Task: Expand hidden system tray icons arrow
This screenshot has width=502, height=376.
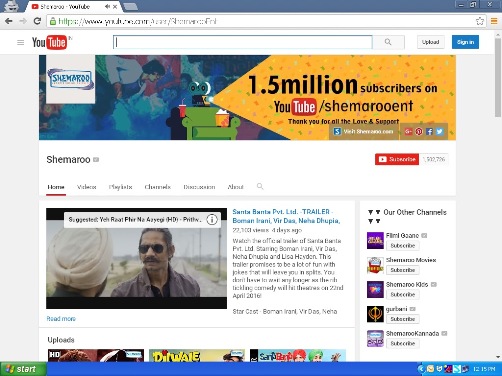Action: pos(420,369)
